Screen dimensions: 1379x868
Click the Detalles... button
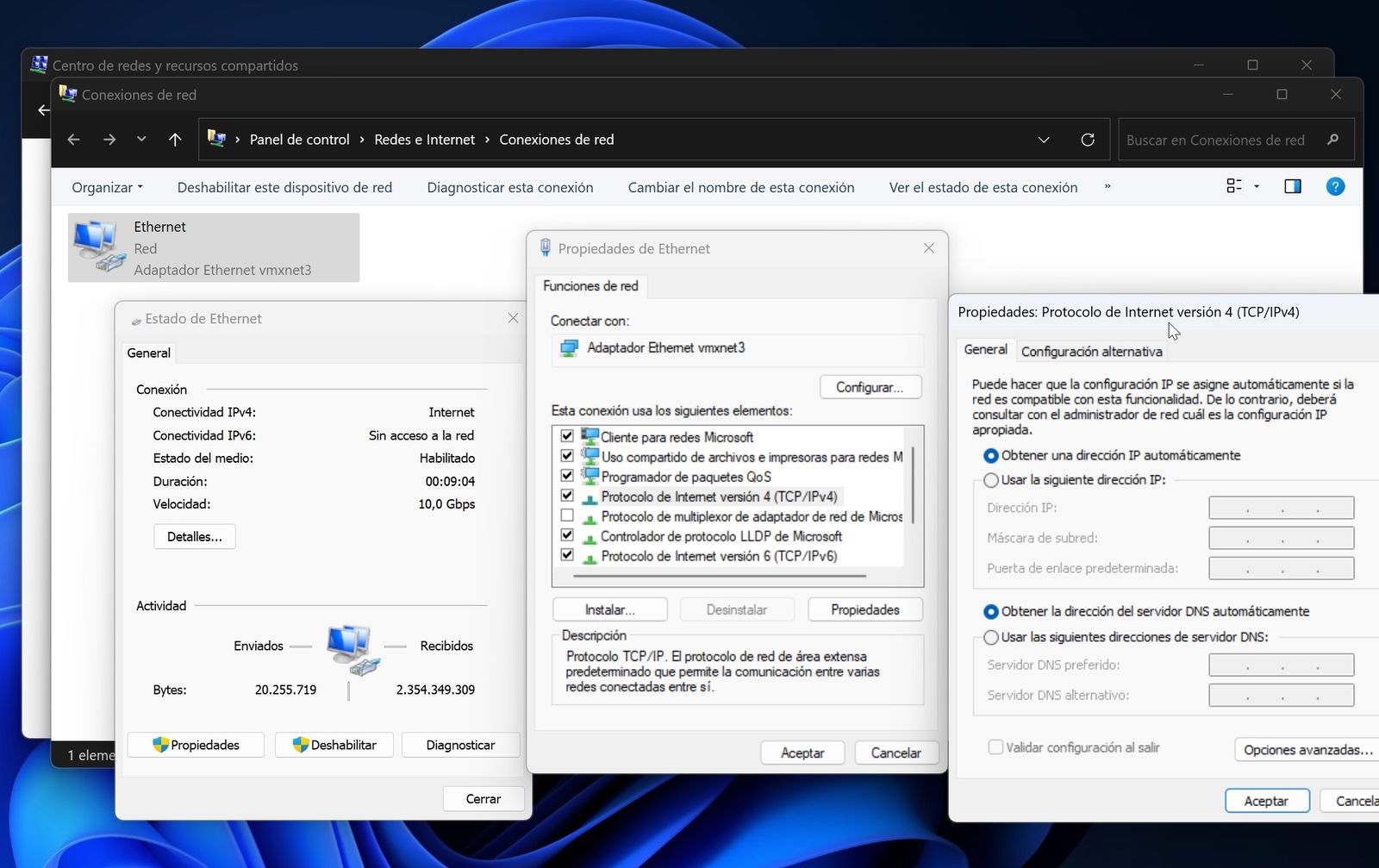(195, 536)
